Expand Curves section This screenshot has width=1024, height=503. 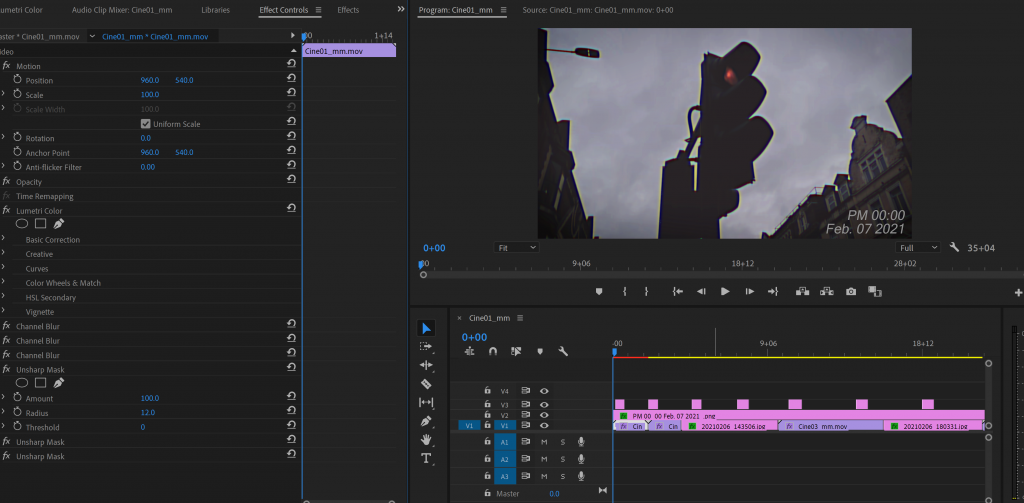3,268
